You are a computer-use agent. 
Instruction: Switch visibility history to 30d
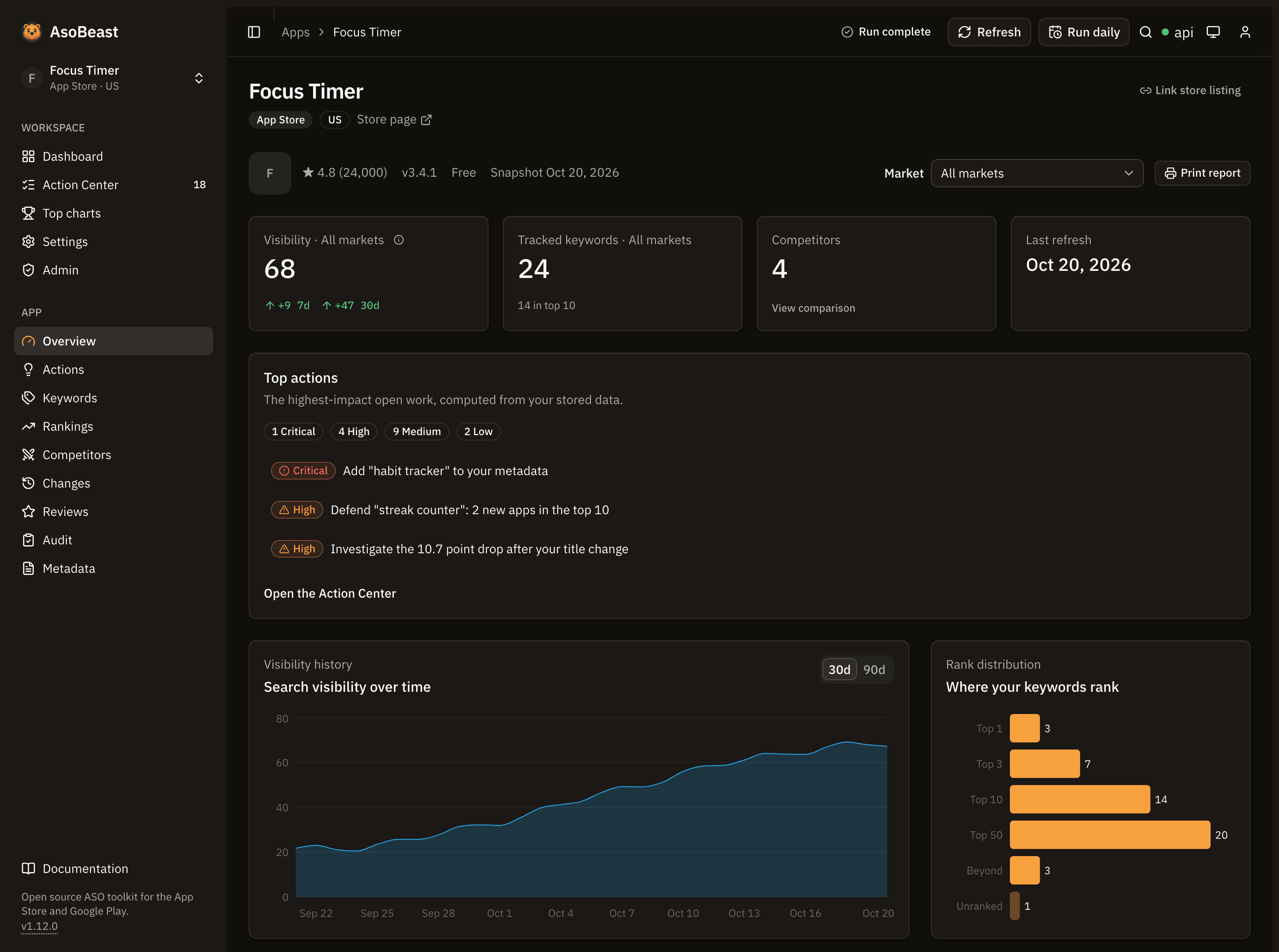click(839, 670)
